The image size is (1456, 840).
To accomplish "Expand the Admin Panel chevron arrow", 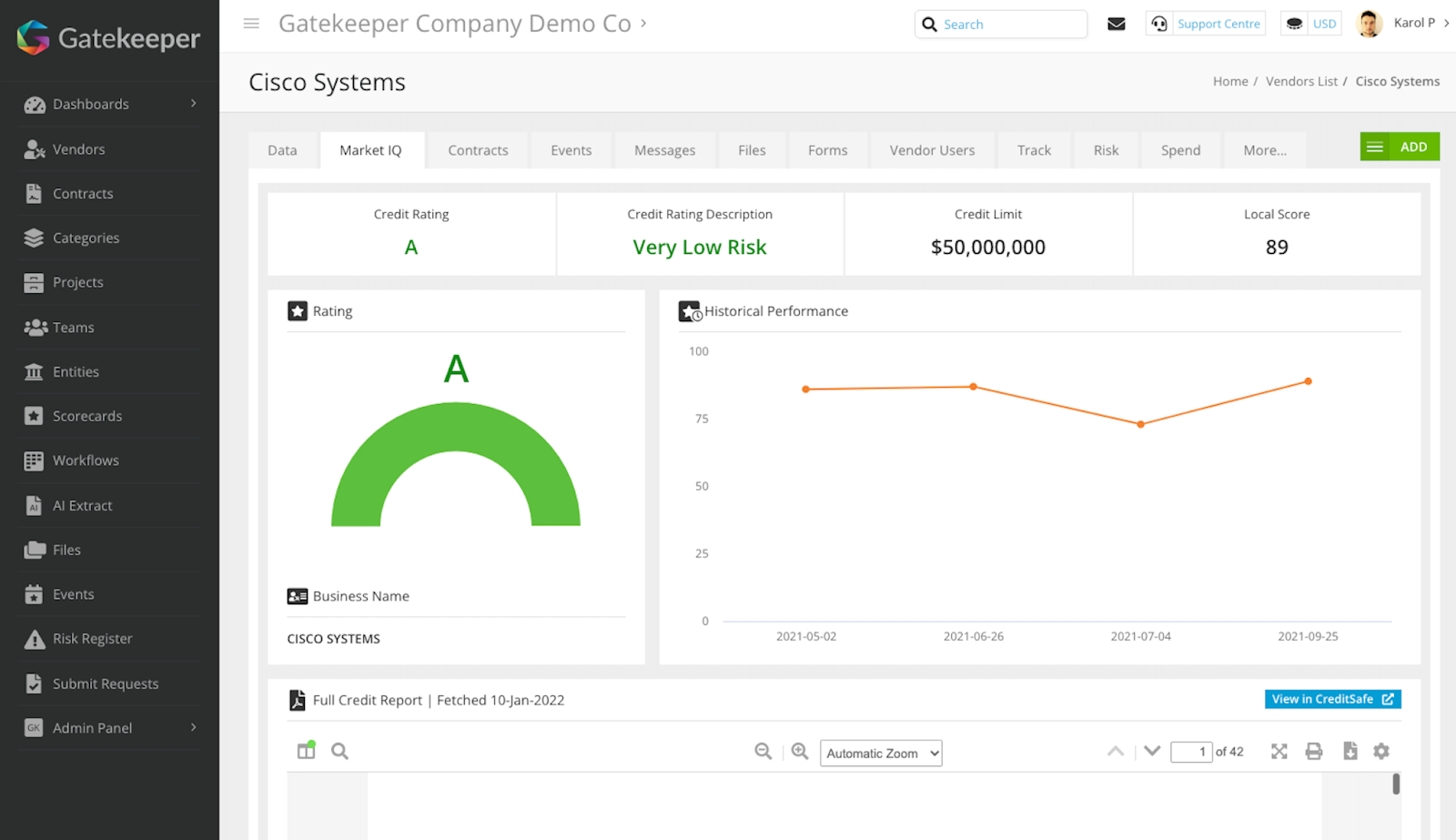I will click(193, 727).
